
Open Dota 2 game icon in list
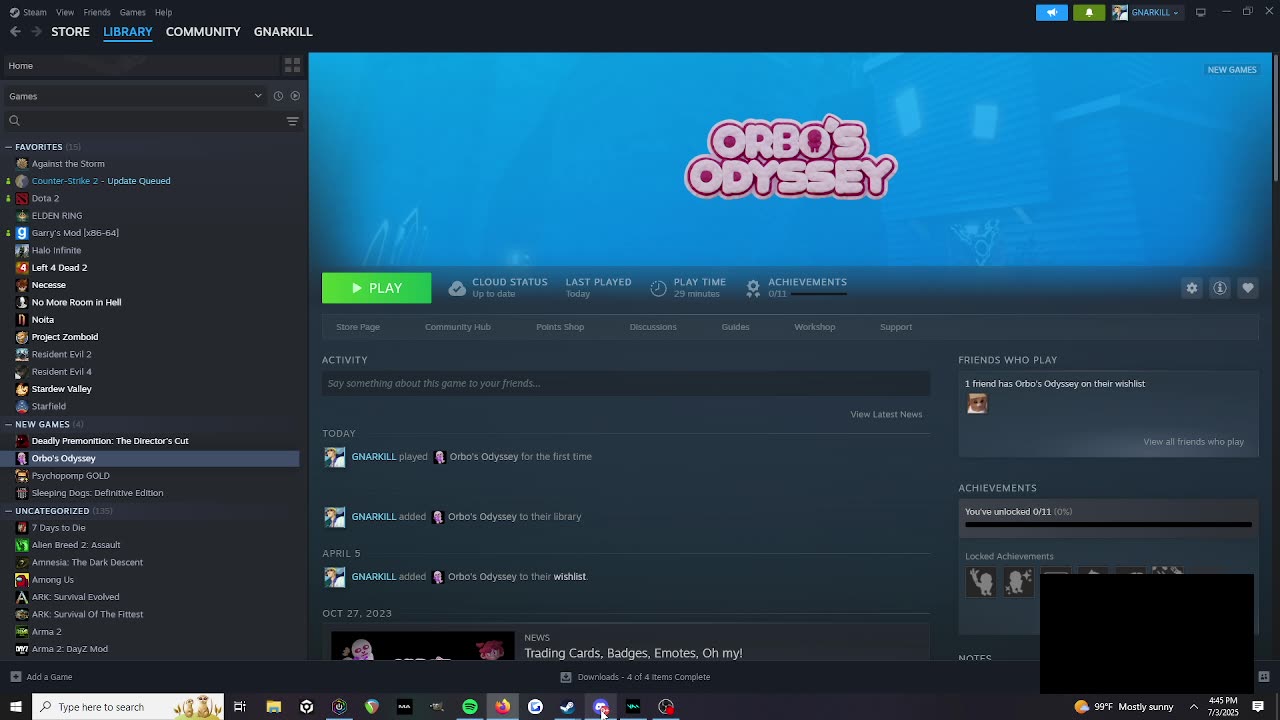tap(22, 198)
